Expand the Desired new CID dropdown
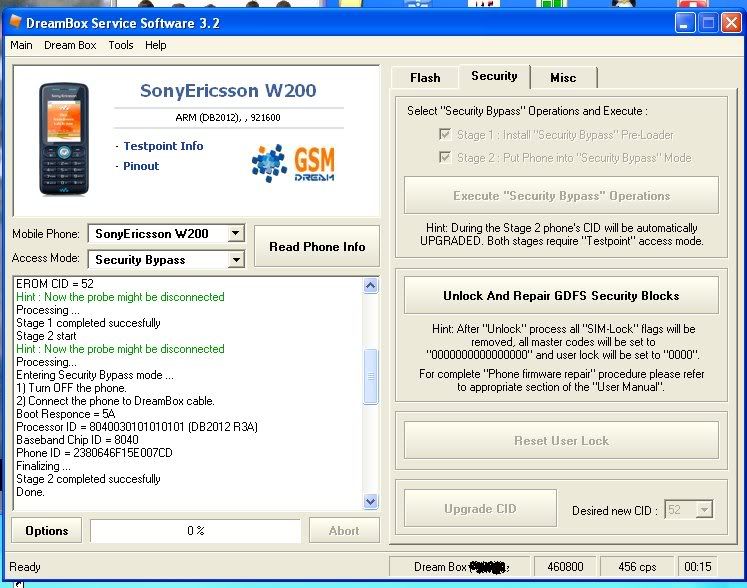Screen dimensions: 747x588 704,510
